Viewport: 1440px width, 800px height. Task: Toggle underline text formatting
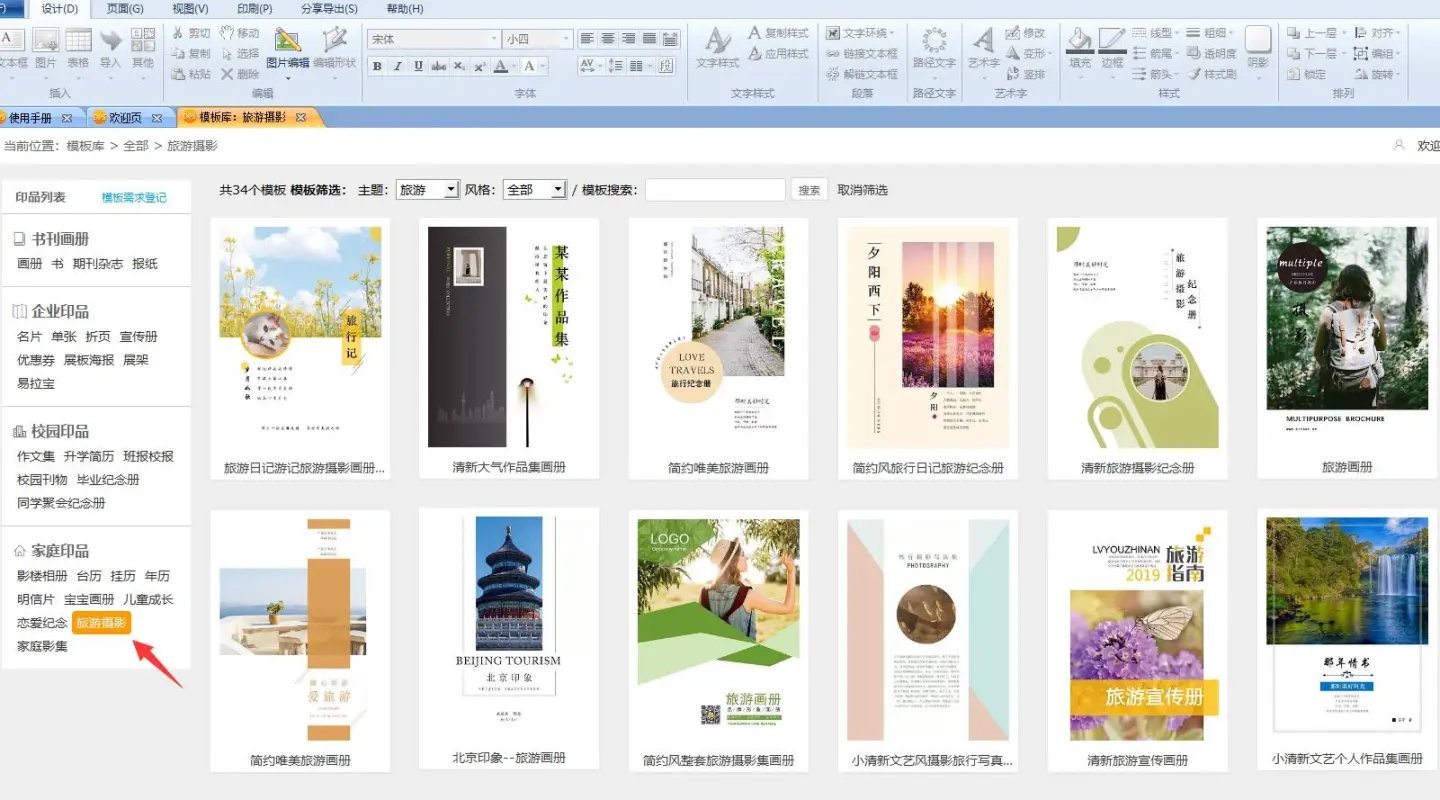418,66
